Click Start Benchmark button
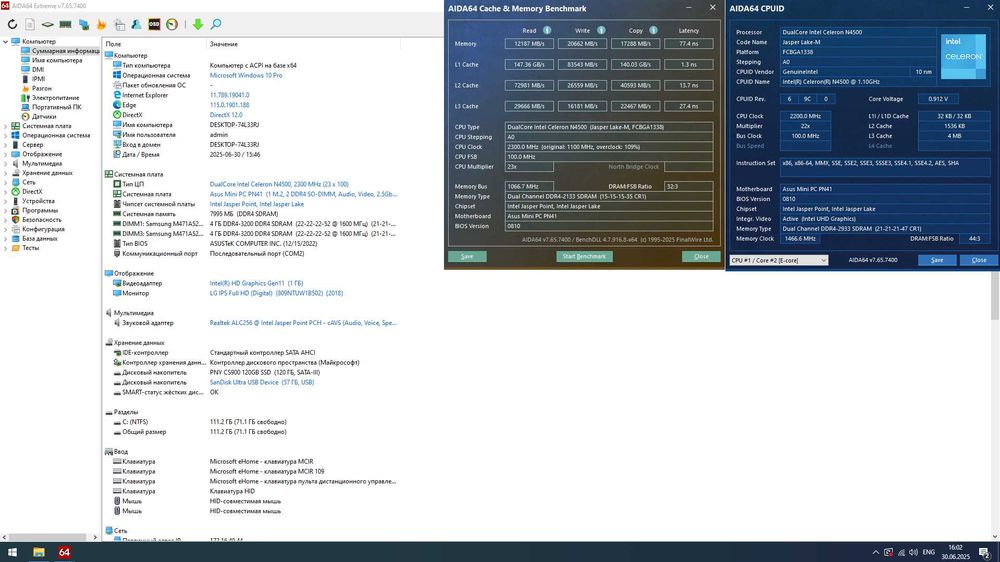1000x562 pixels. pyautogui.click(x=584, y=256)
